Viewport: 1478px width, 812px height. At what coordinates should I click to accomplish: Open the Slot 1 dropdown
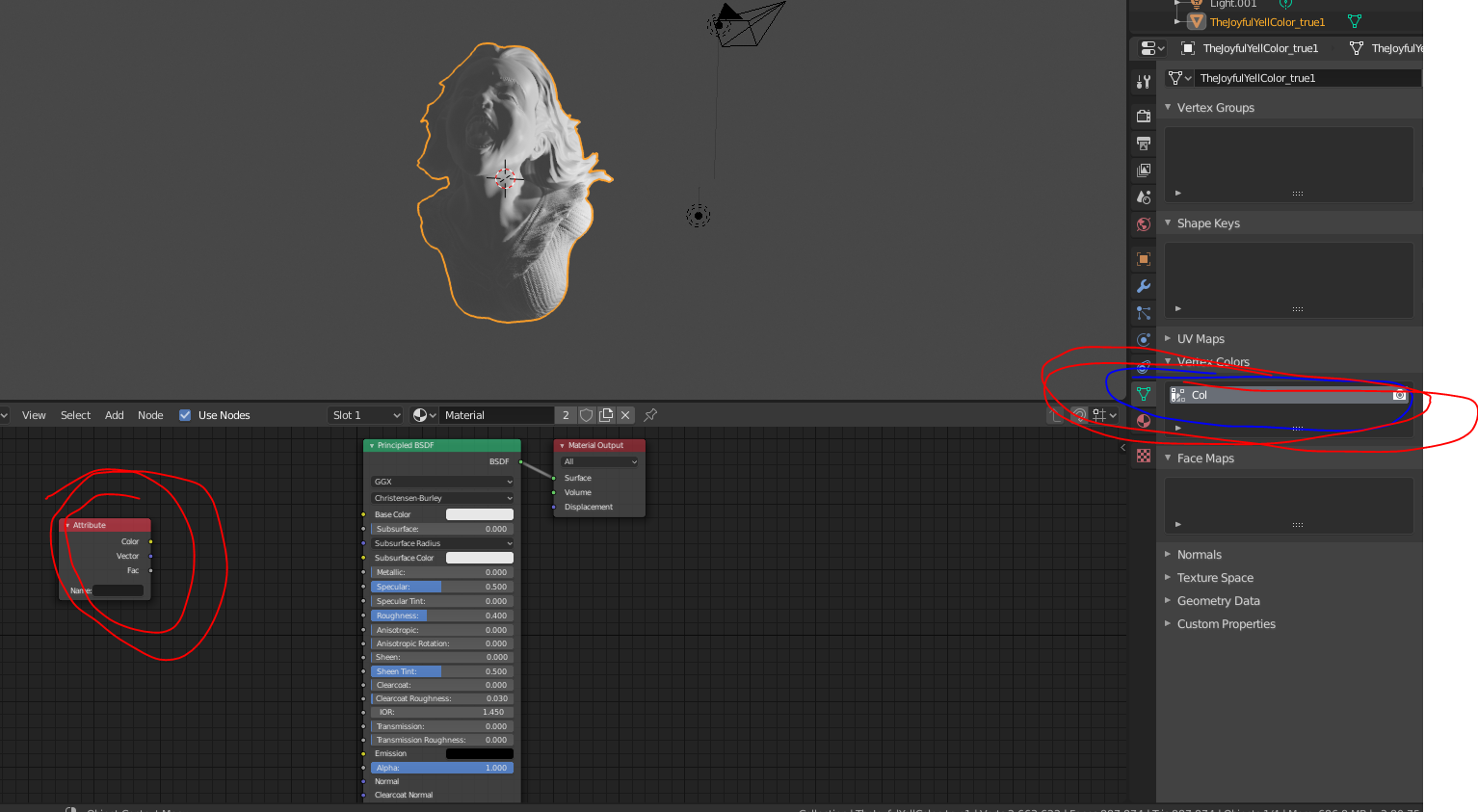pyautogui.click(x=364, y=414)
